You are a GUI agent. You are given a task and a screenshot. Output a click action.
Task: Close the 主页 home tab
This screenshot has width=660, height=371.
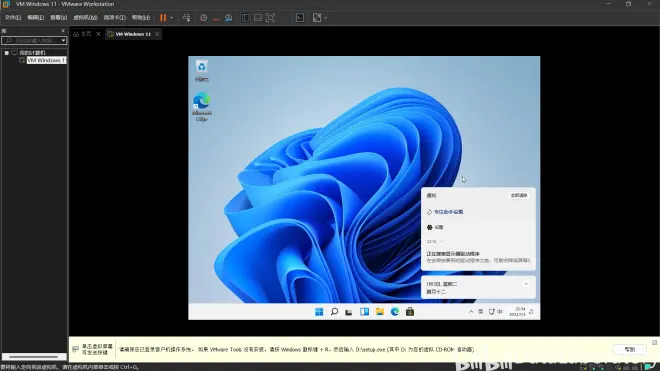98,34
